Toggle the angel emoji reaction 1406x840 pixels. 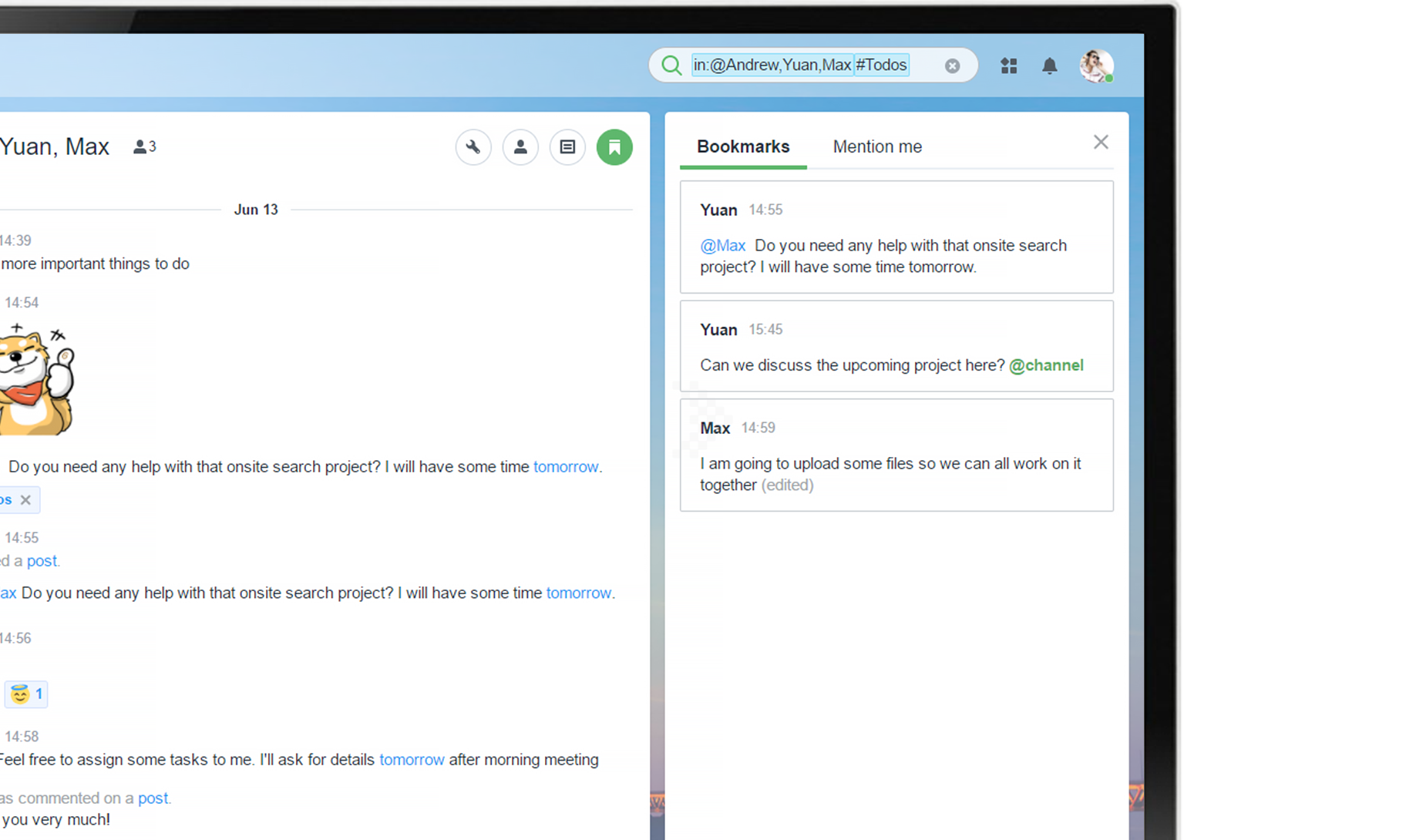click(25, 694)
